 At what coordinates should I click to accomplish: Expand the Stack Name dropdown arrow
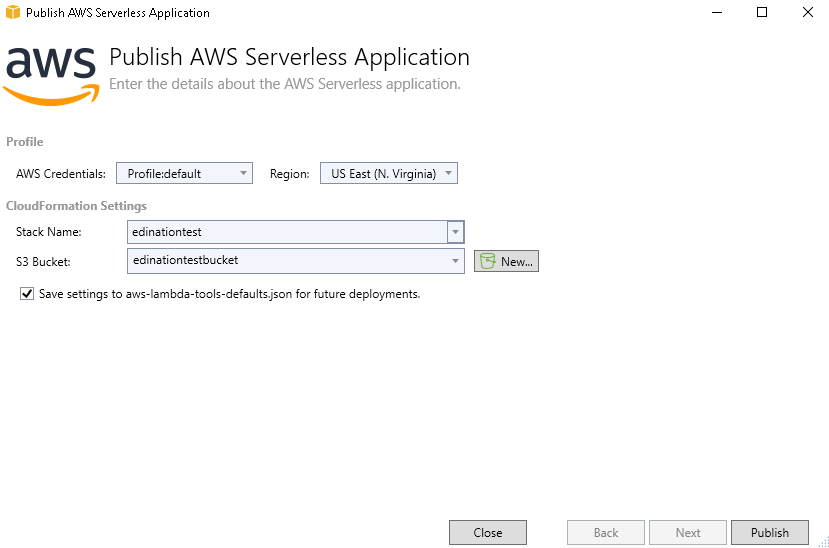point(455,232)
